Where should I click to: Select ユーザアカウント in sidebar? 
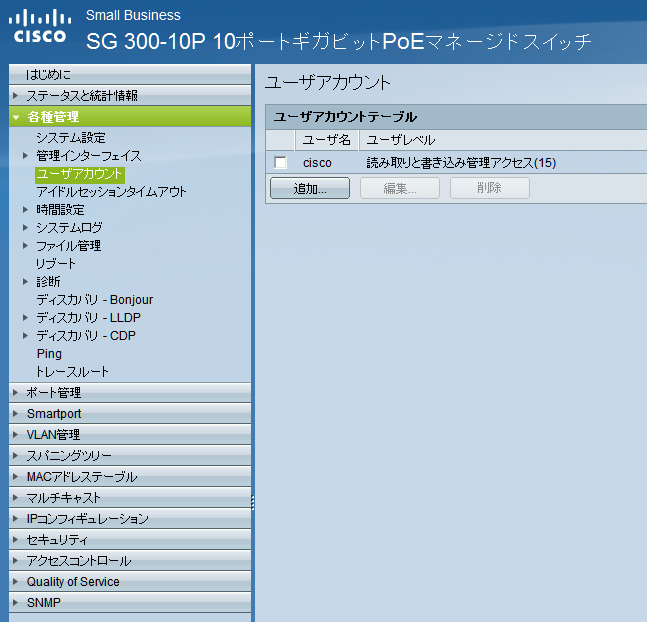(x=80, y=174)
